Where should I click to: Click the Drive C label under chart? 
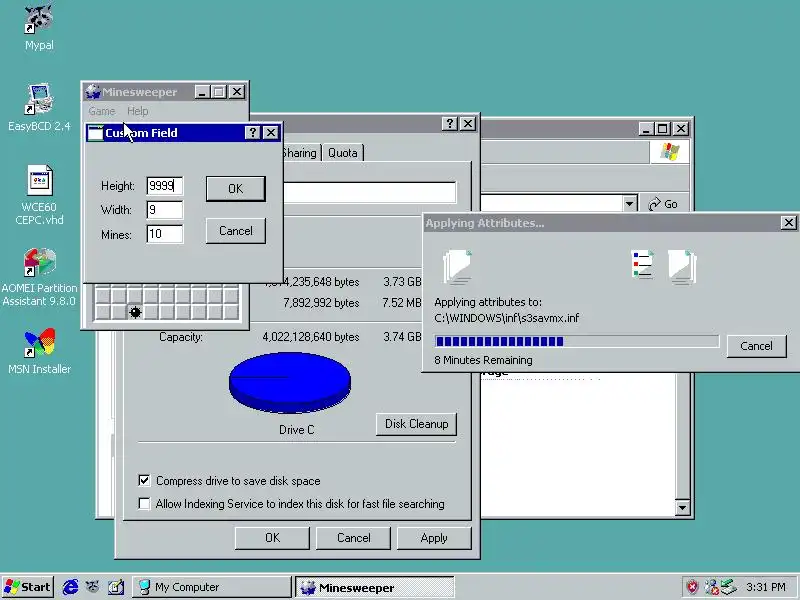tap(296, 430)
